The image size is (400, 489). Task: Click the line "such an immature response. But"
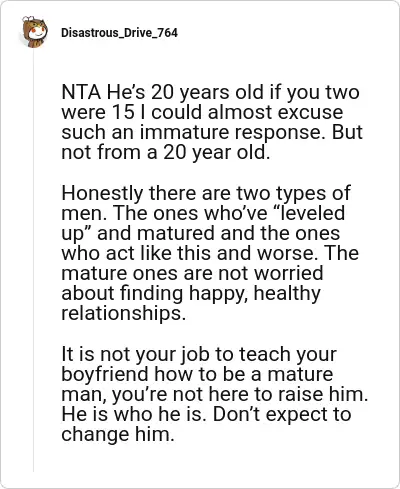tap(212, 132)
